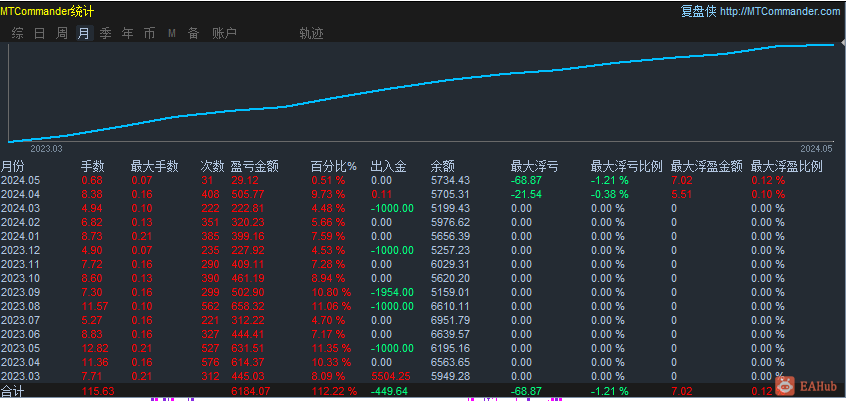The height and width of the screenshot is (401, 846).
Task: Click the 百分比% column header
Action: point(334,166)
